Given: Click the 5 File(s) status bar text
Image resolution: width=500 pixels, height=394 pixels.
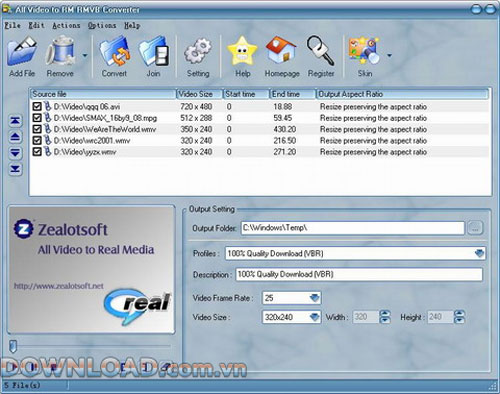Looking at the screenshot, I should tap(22, 385).
